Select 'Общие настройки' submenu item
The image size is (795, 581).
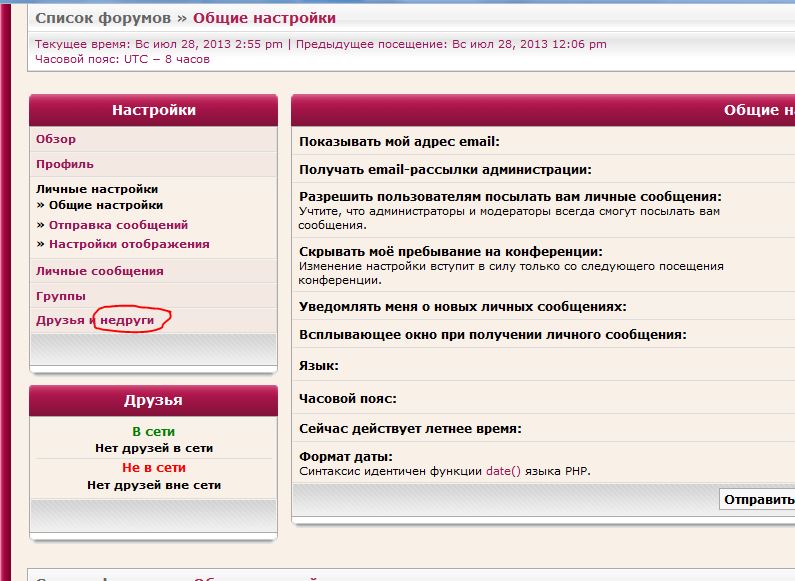tap(106, 205)
